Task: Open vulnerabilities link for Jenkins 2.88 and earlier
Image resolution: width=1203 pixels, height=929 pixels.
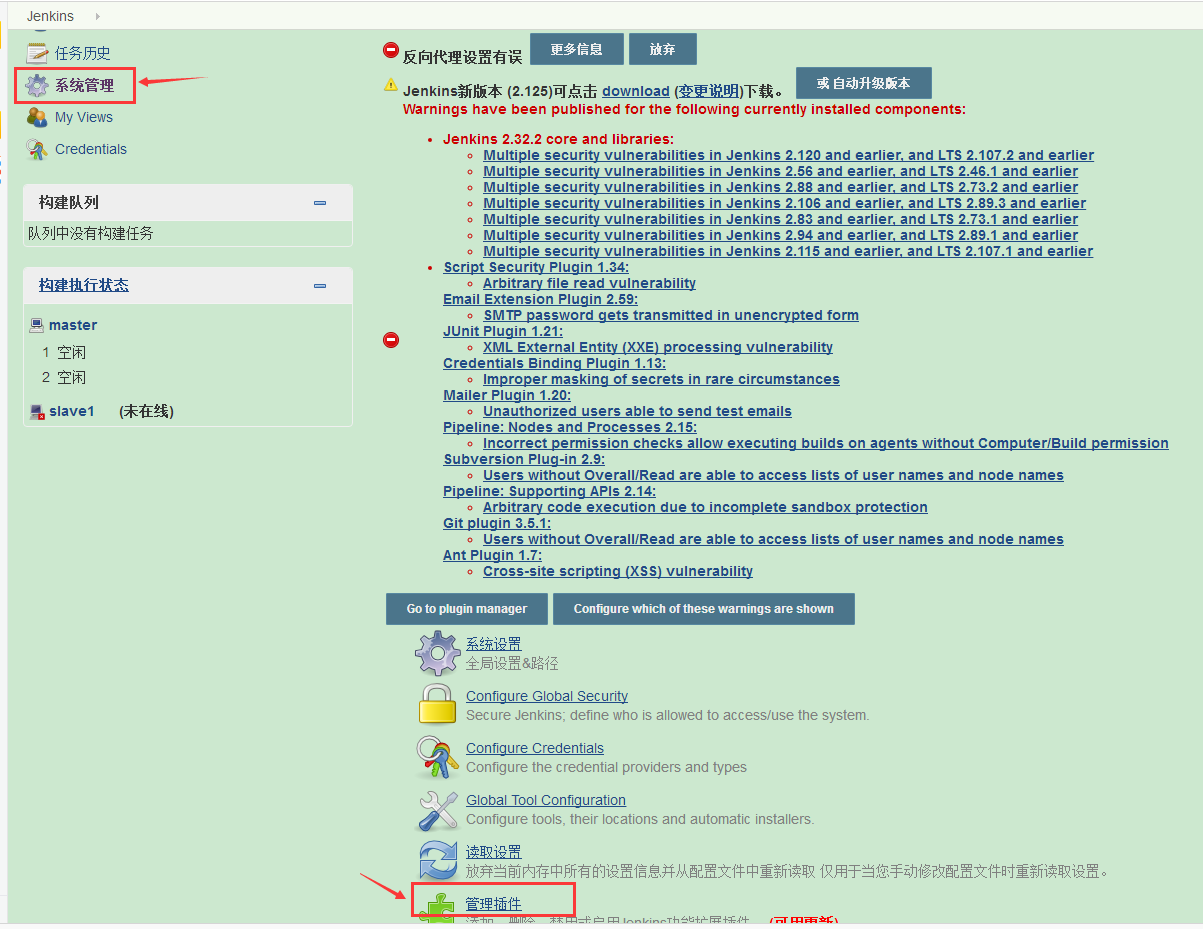Action: coord(780,187)
